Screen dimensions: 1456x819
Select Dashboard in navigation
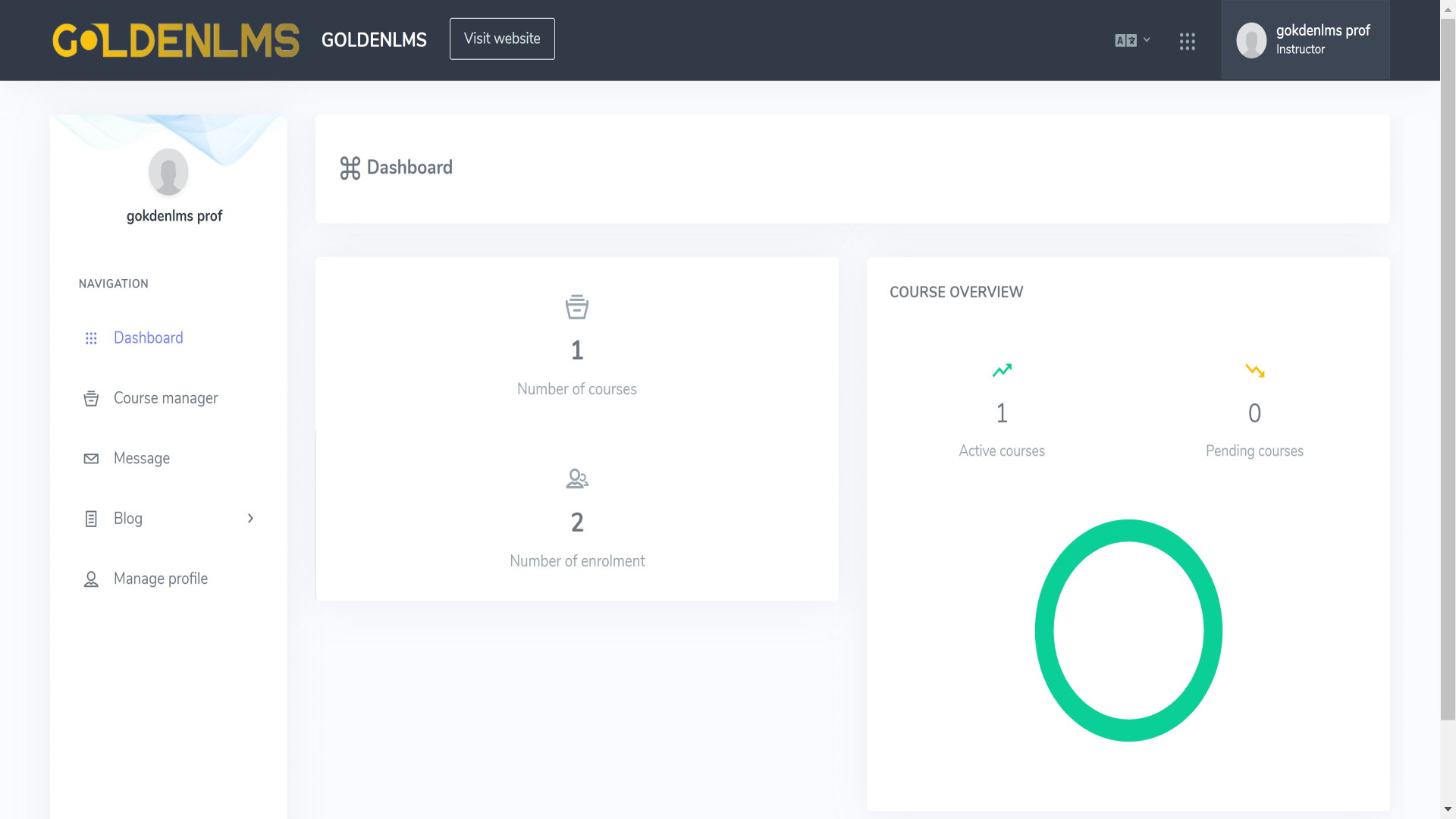point(149,338)
